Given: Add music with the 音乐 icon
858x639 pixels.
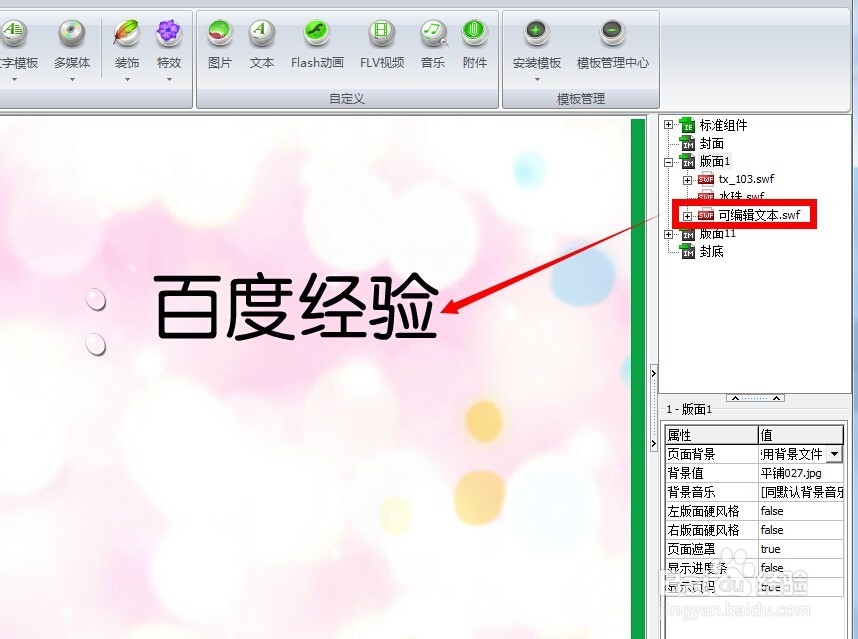Looking at the screenshot, I should [x=433, y=33].
